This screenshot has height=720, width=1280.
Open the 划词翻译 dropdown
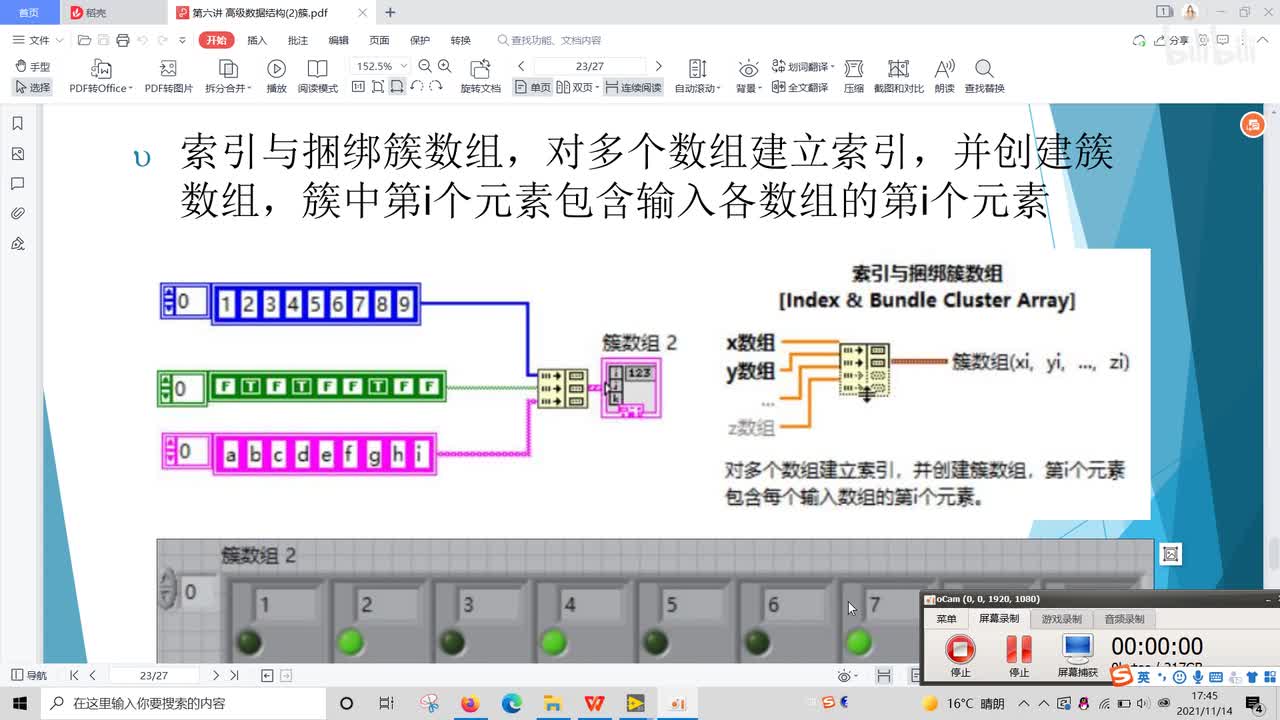coord(801,67)
